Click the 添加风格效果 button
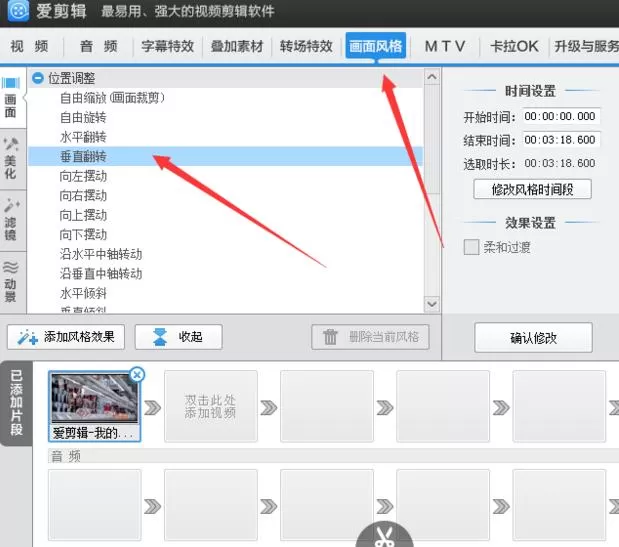Screen dimensions: 619x547 coord(66,337)
